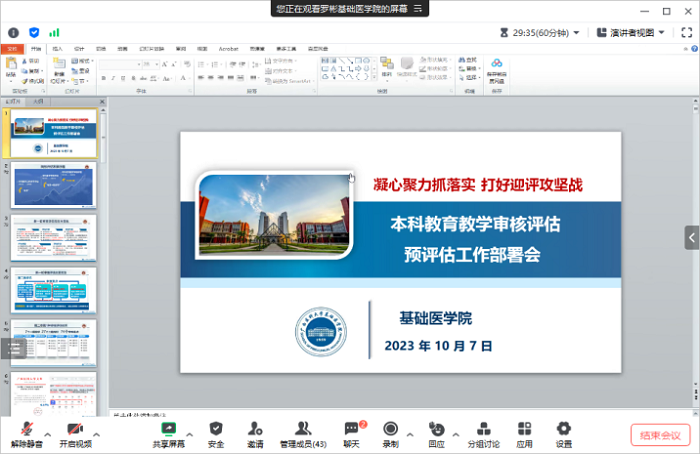Click the End Meeting (结束会议) button

(660, 435)
